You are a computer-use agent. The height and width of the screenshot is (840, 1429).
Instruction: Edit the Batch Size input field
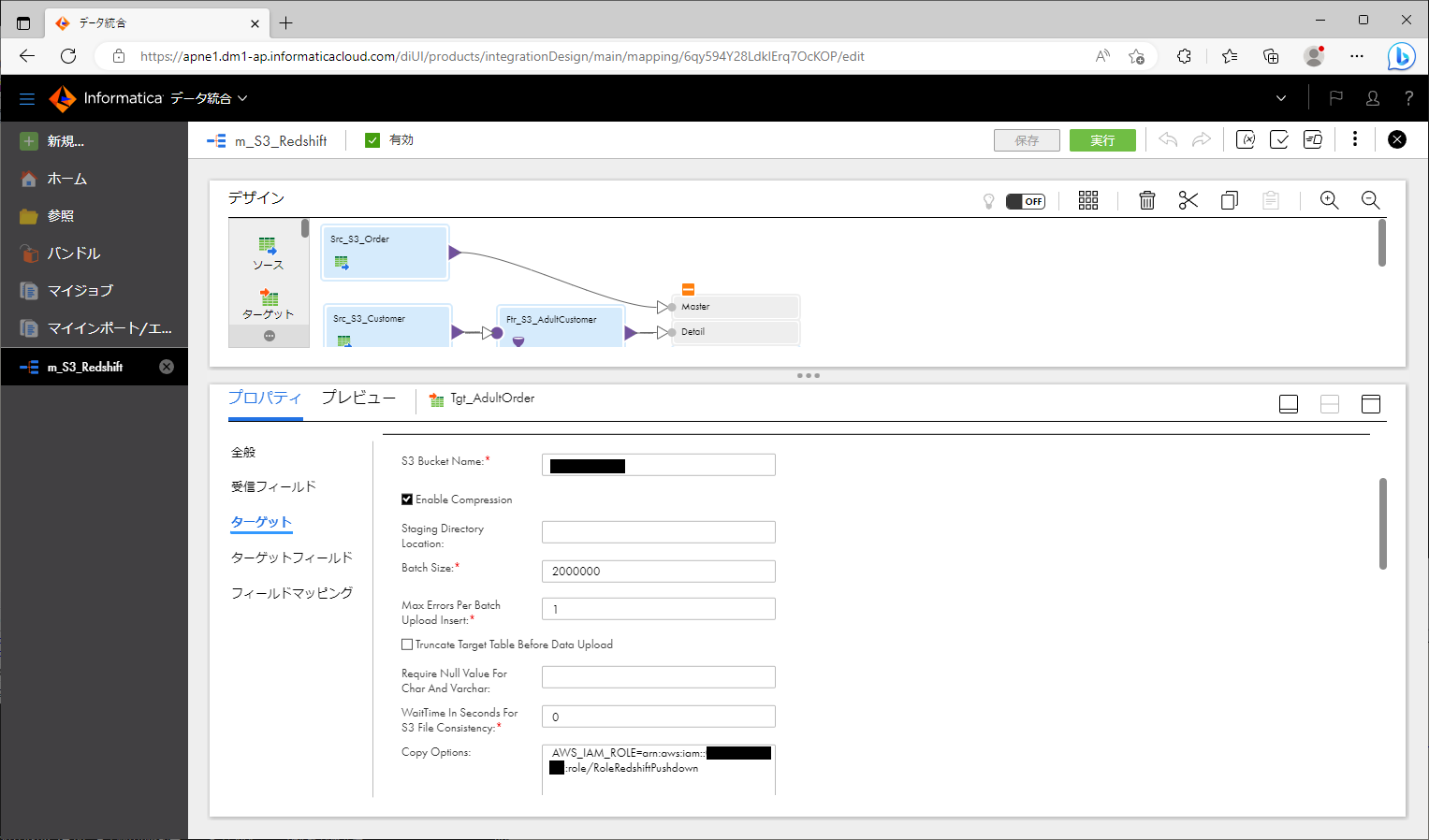658,571
